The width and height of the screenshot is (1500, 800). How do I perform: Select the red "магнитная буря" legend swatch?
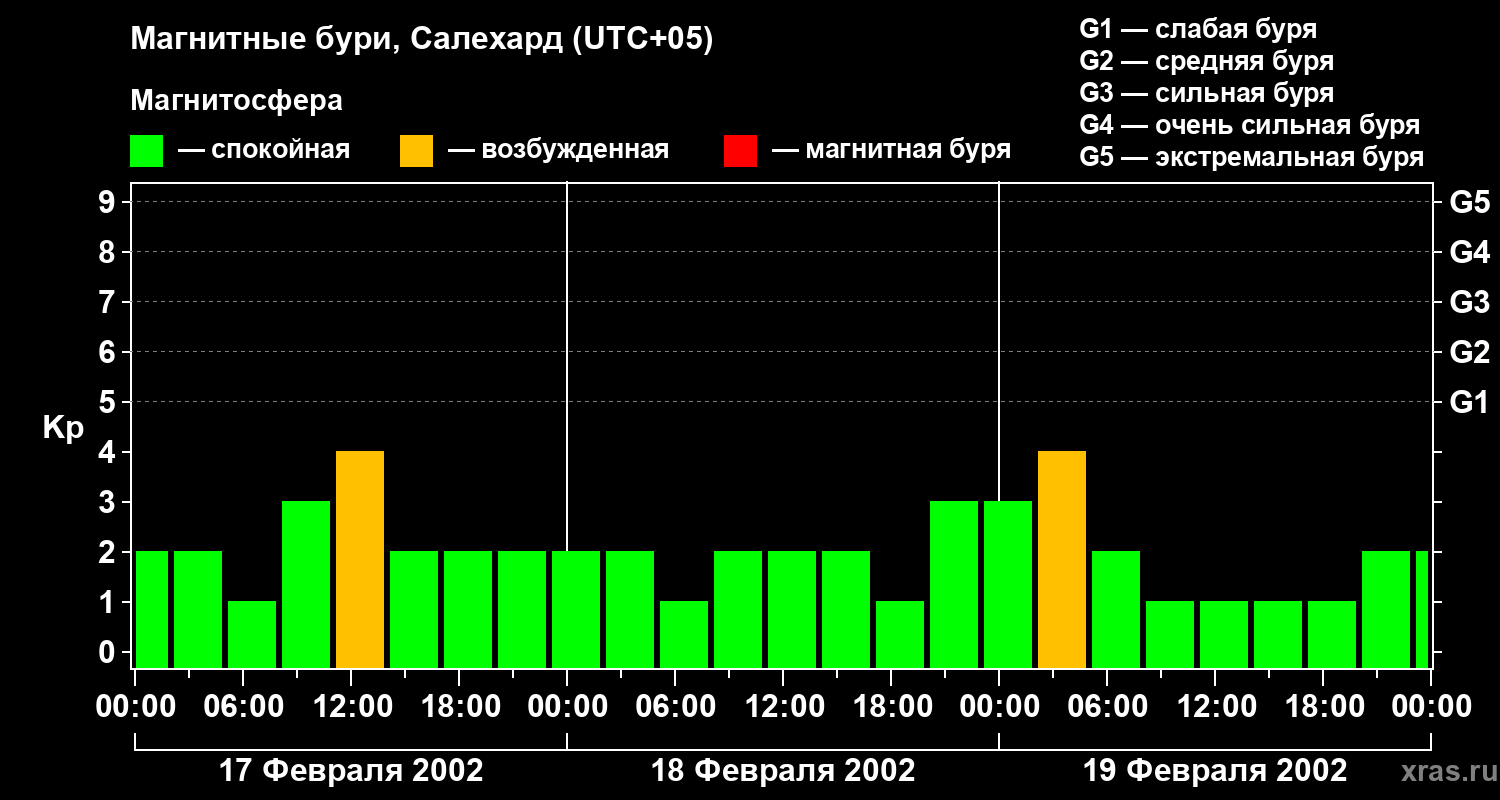click(x=740, y=151)
